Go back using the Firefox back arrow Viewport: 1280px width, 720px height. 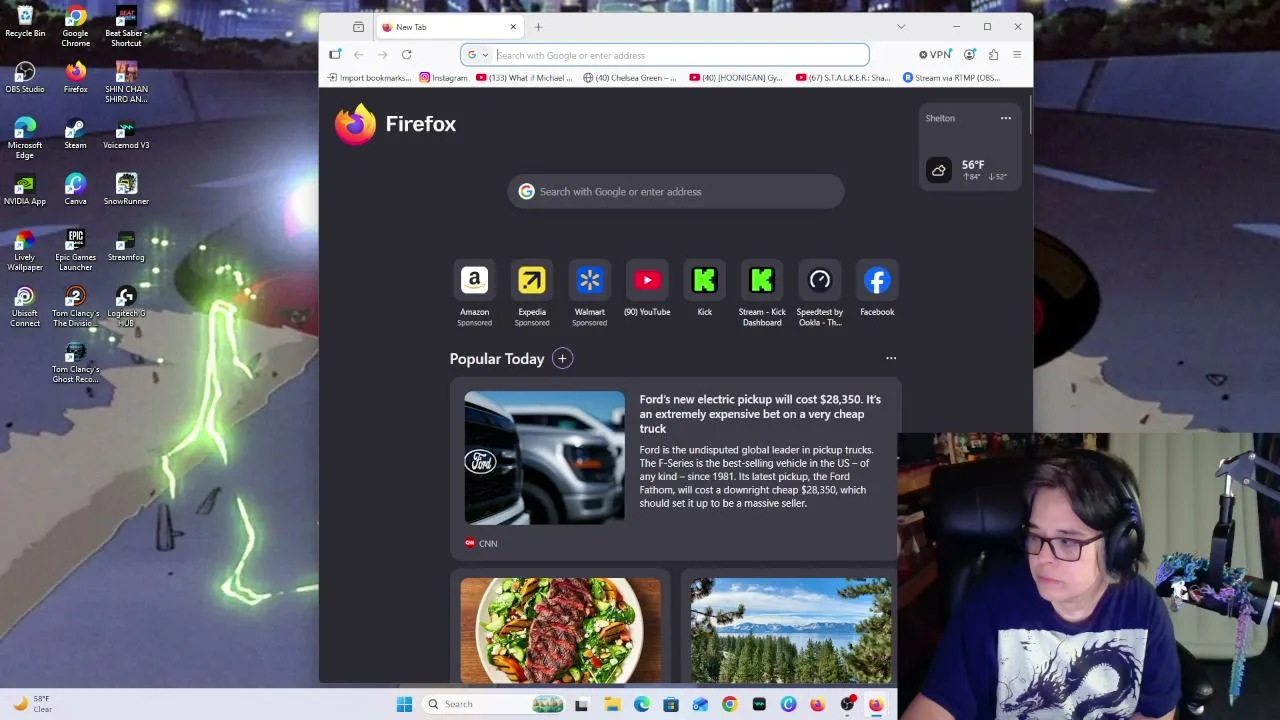click(358, 55)
